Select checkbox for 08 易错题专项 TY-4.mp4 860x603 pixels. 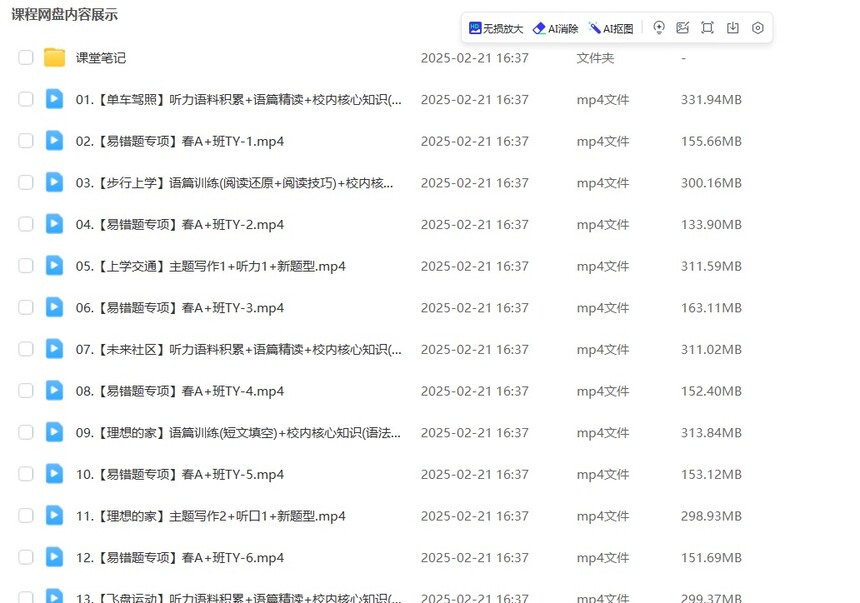pos(26,391)
